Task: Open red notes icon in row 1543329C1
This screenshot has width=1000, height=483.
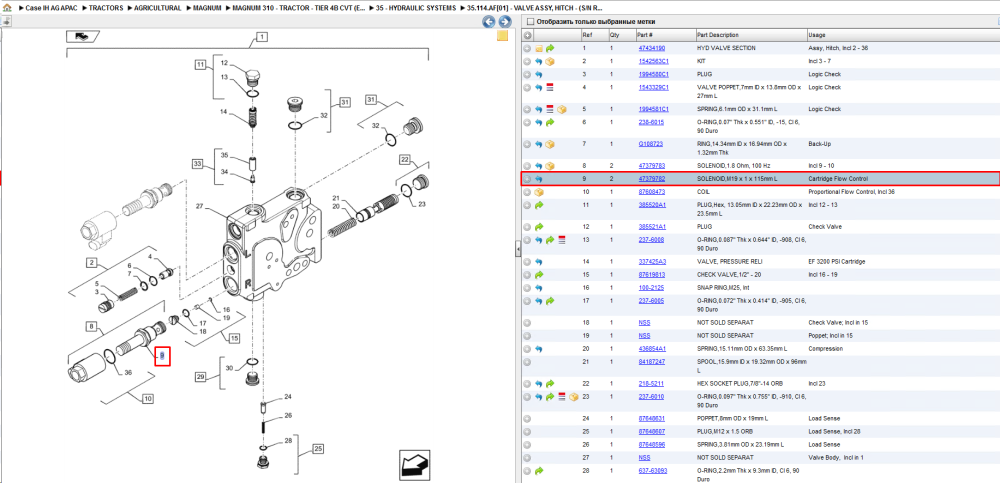Action: [x=550, y=87]
